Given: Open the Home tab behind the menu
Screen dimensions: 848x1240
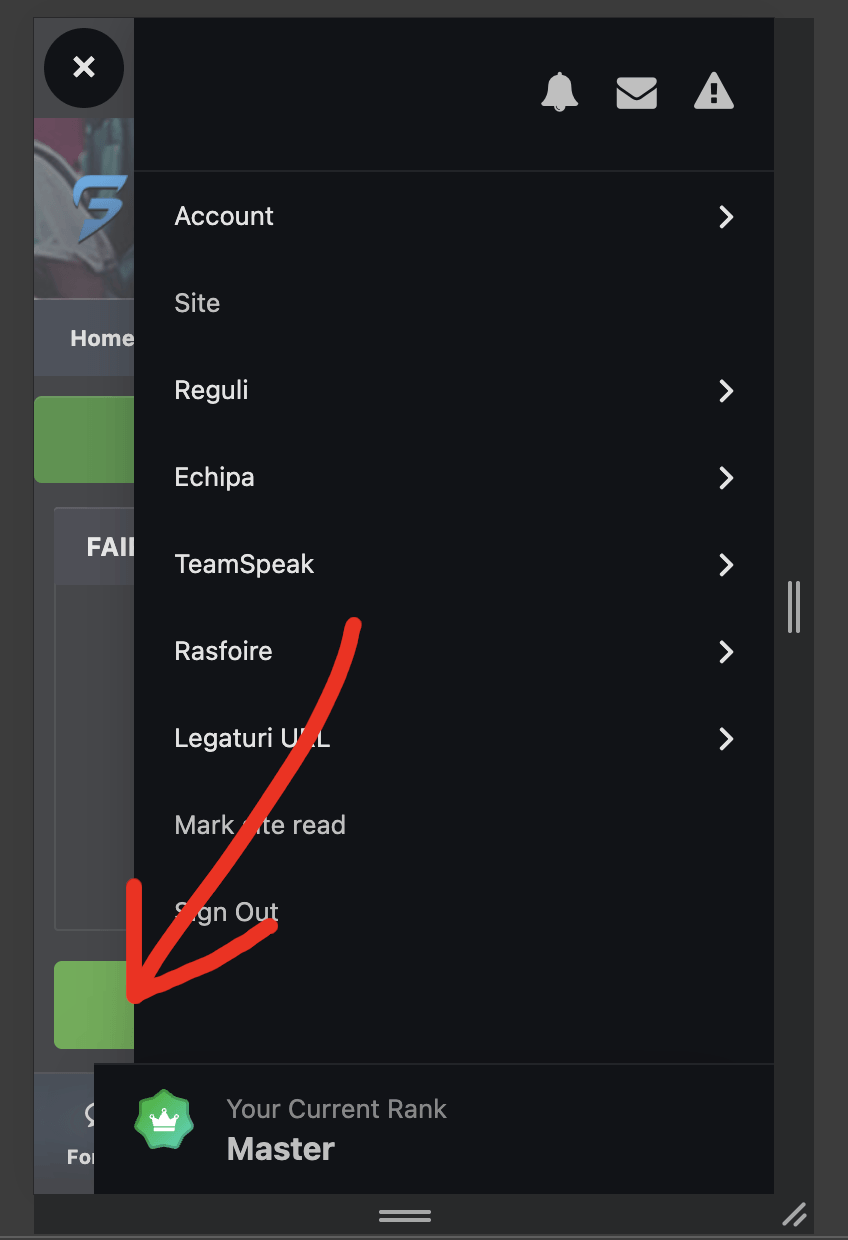Looking at the screenshot, I should (x=101, y=338).
